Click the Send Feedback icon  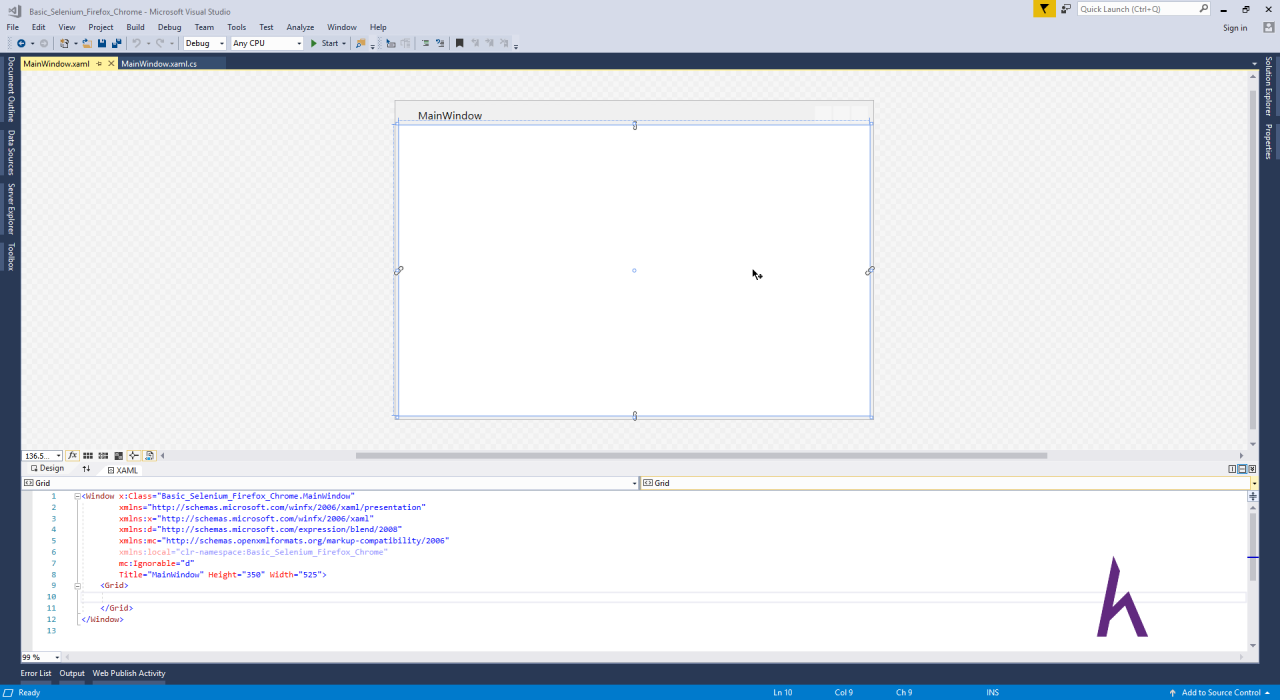tap(1065, 9)
